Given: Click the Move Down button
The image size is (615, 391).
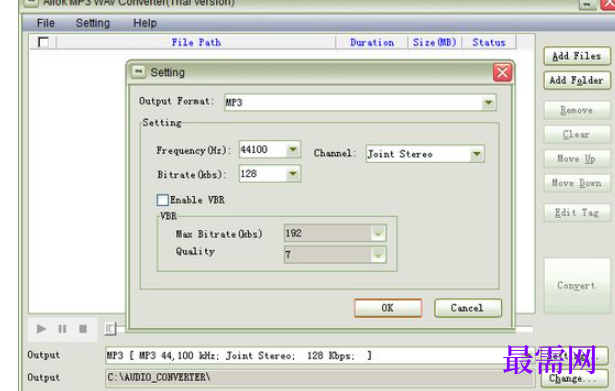Looking at the screenshot, I should pos(577,183).
